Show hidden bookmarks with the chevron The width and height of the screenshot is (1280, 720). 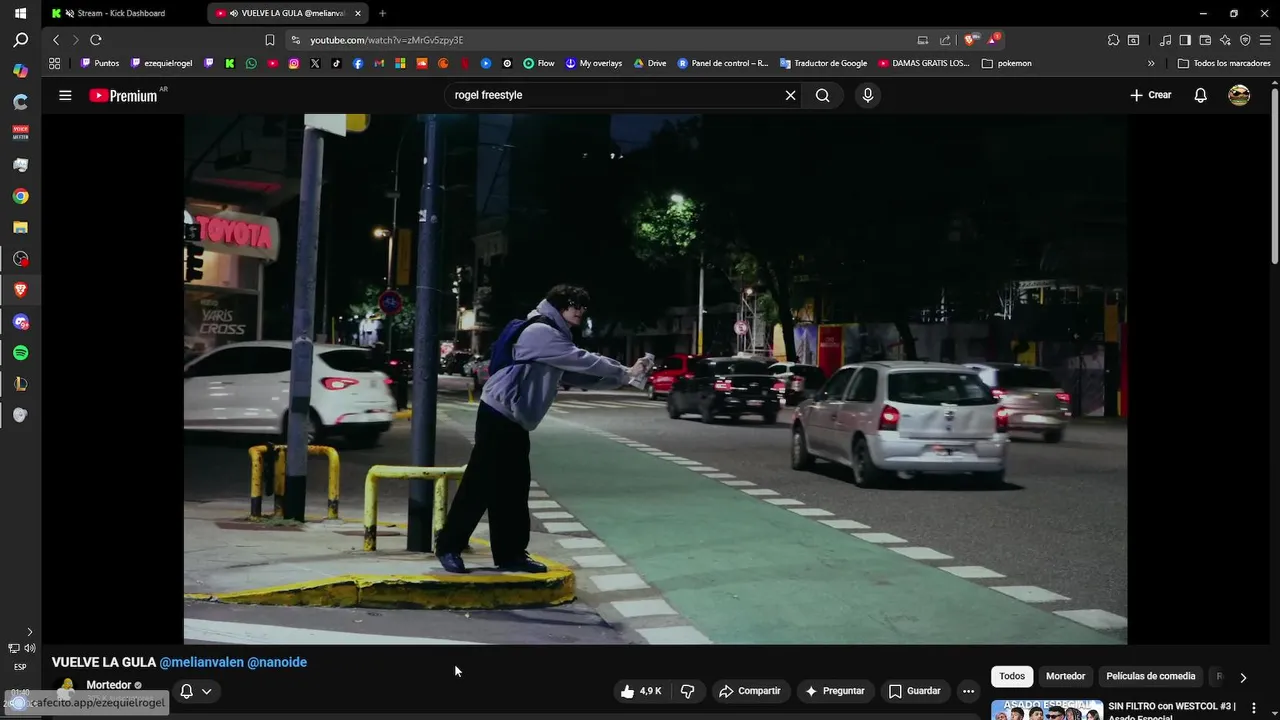pyautogui.click(x=1151, y=63)
